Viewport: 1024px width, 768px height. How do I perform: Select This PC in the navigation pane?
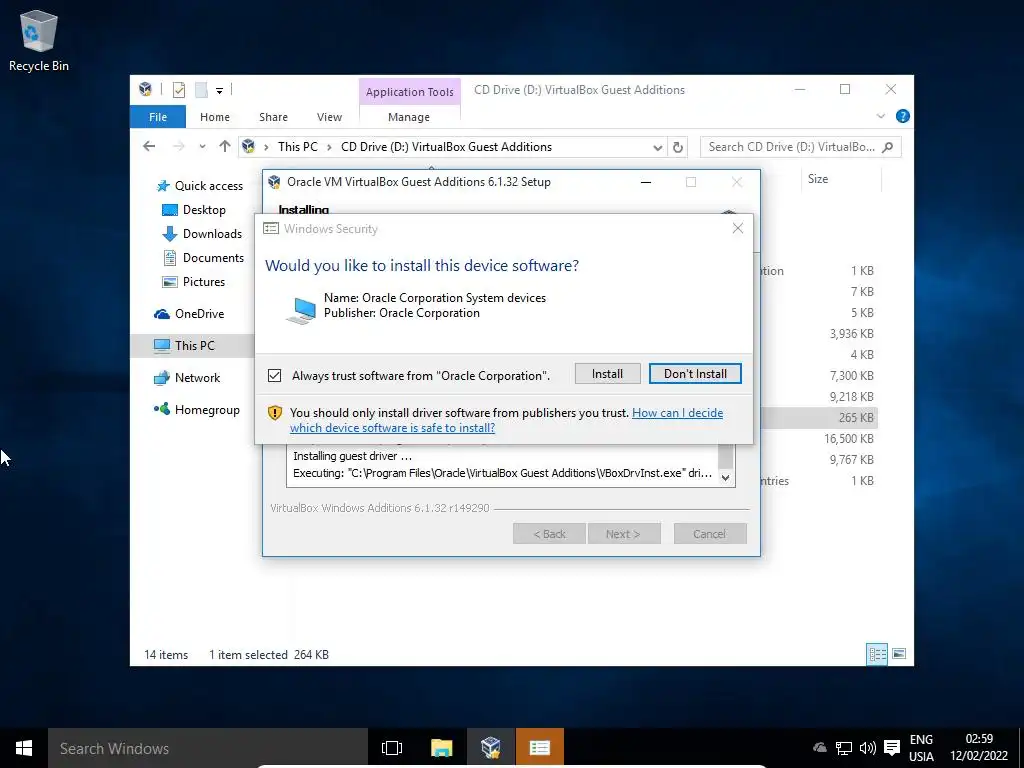point(193,345)
